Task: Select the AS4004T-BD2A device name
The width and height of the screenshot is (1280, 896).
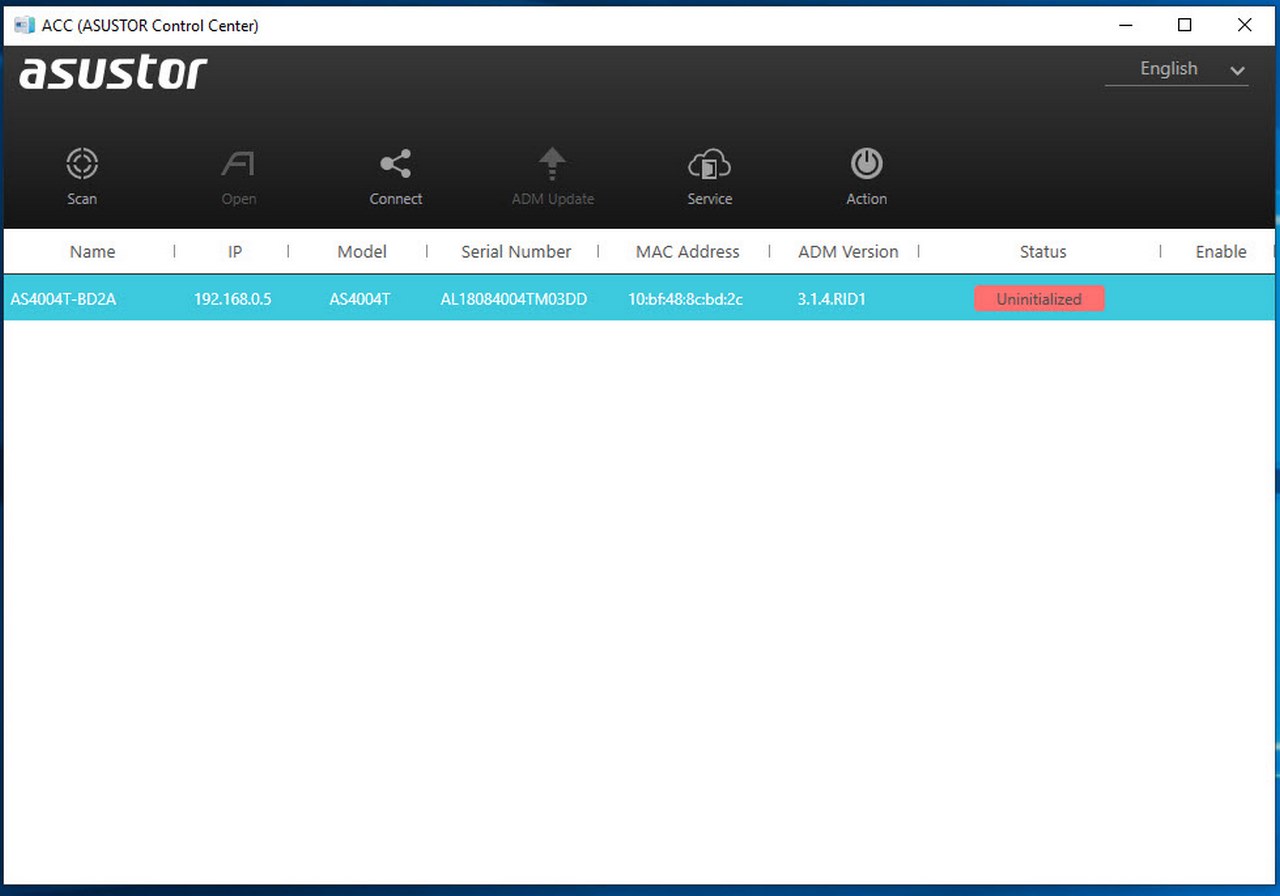Action: coord(63,299)
